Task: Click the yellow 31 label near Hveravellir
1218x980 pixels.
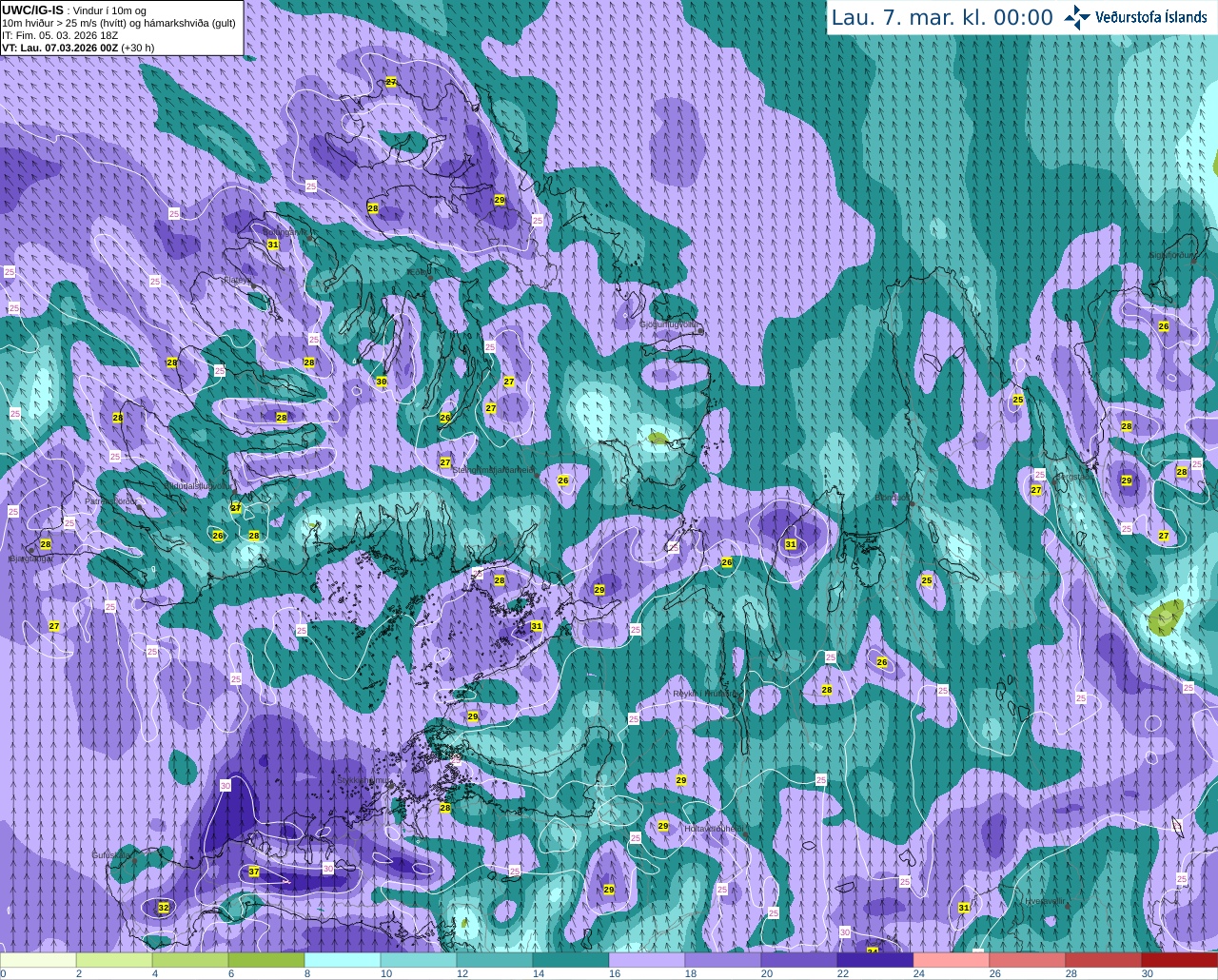Action: 964,908
